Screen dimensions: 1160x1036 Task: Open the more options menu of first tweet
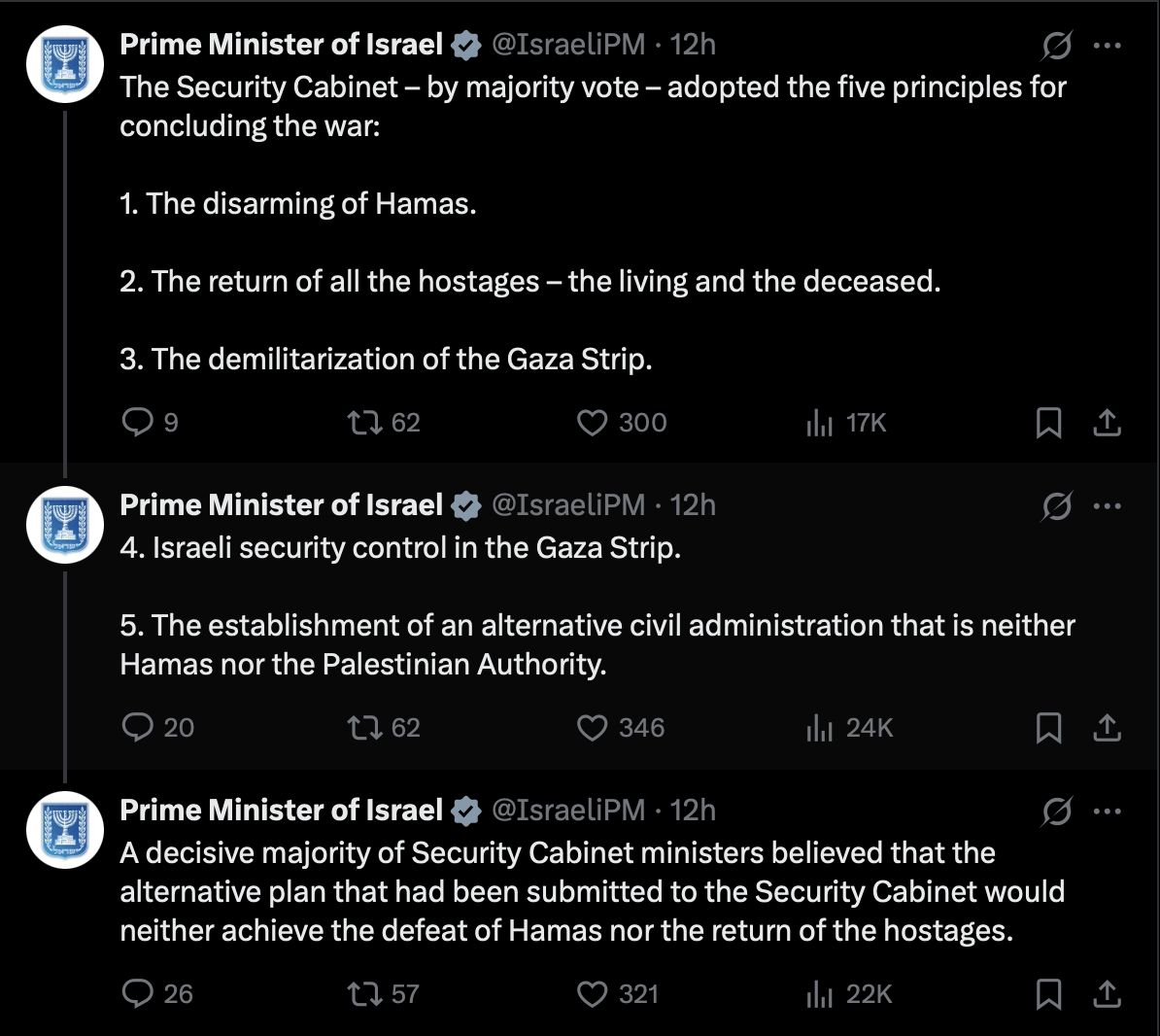click(x=1107, y=46)
